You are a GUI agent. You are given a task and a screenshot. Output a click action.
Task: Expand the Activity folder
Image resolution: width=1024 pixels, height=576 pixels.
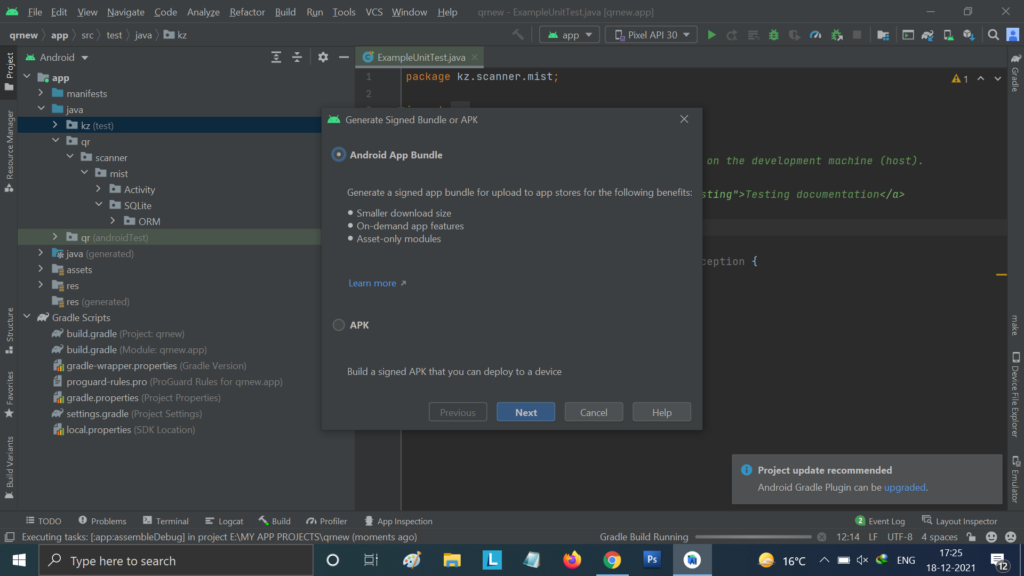click(99, 189)
